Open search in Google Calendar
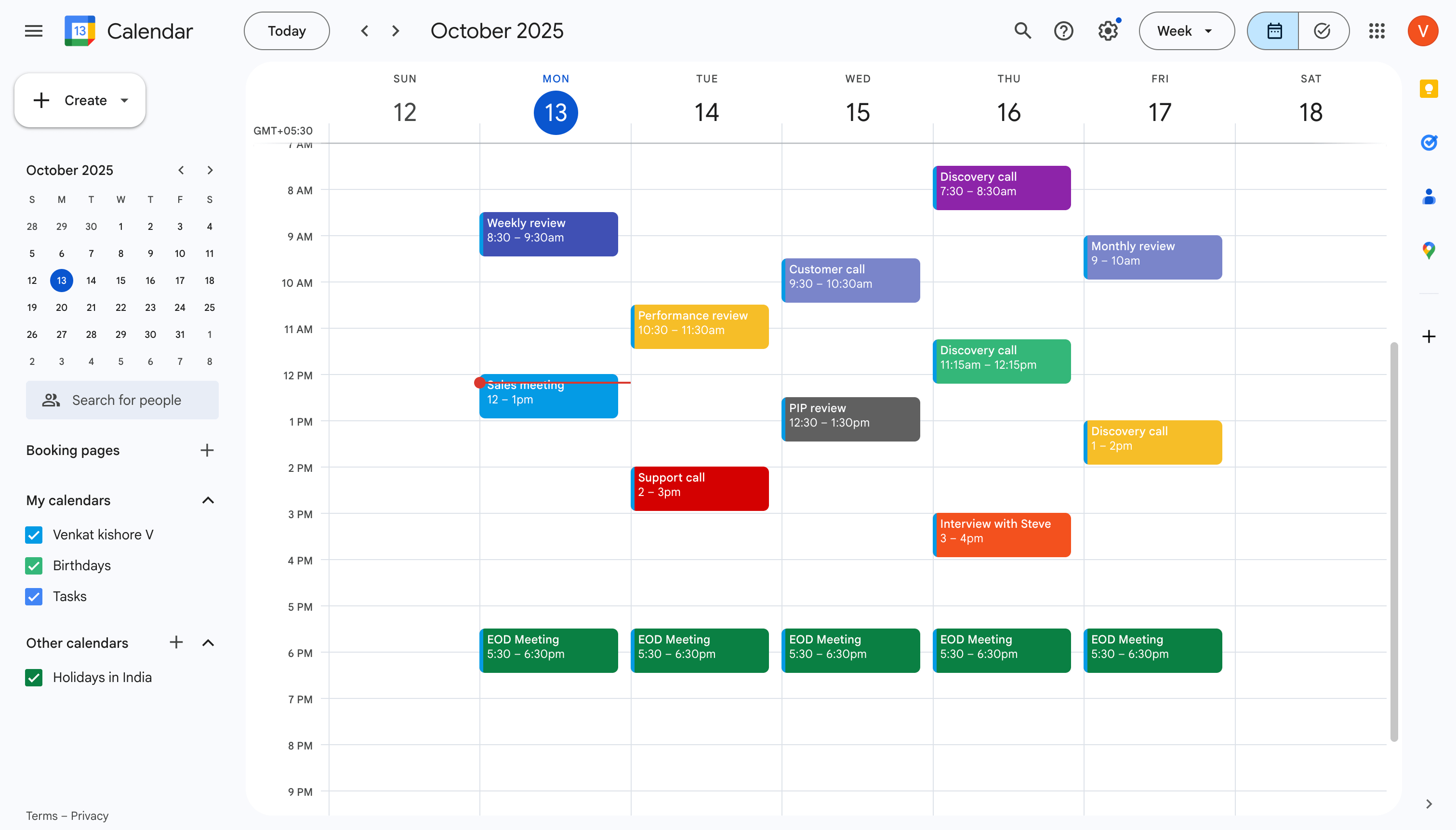 (x=1021, y=30)
